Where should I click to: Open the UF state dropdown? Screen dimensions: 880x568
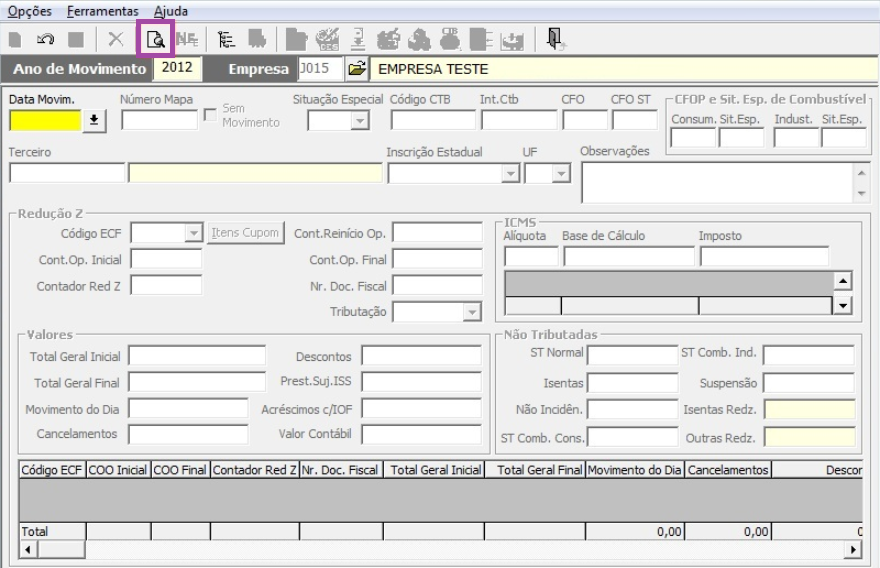560,173
